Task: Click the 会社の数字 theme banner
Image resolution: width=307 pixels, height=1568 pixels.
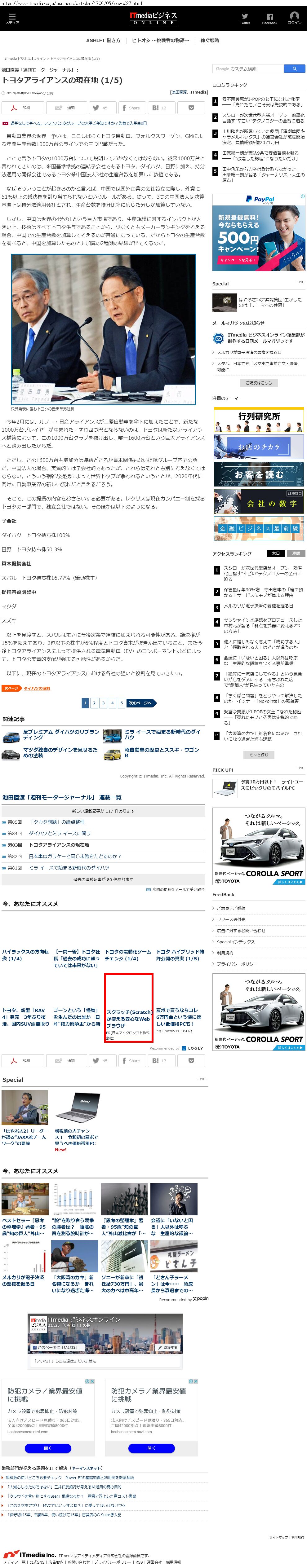Action: coord(259,502)
